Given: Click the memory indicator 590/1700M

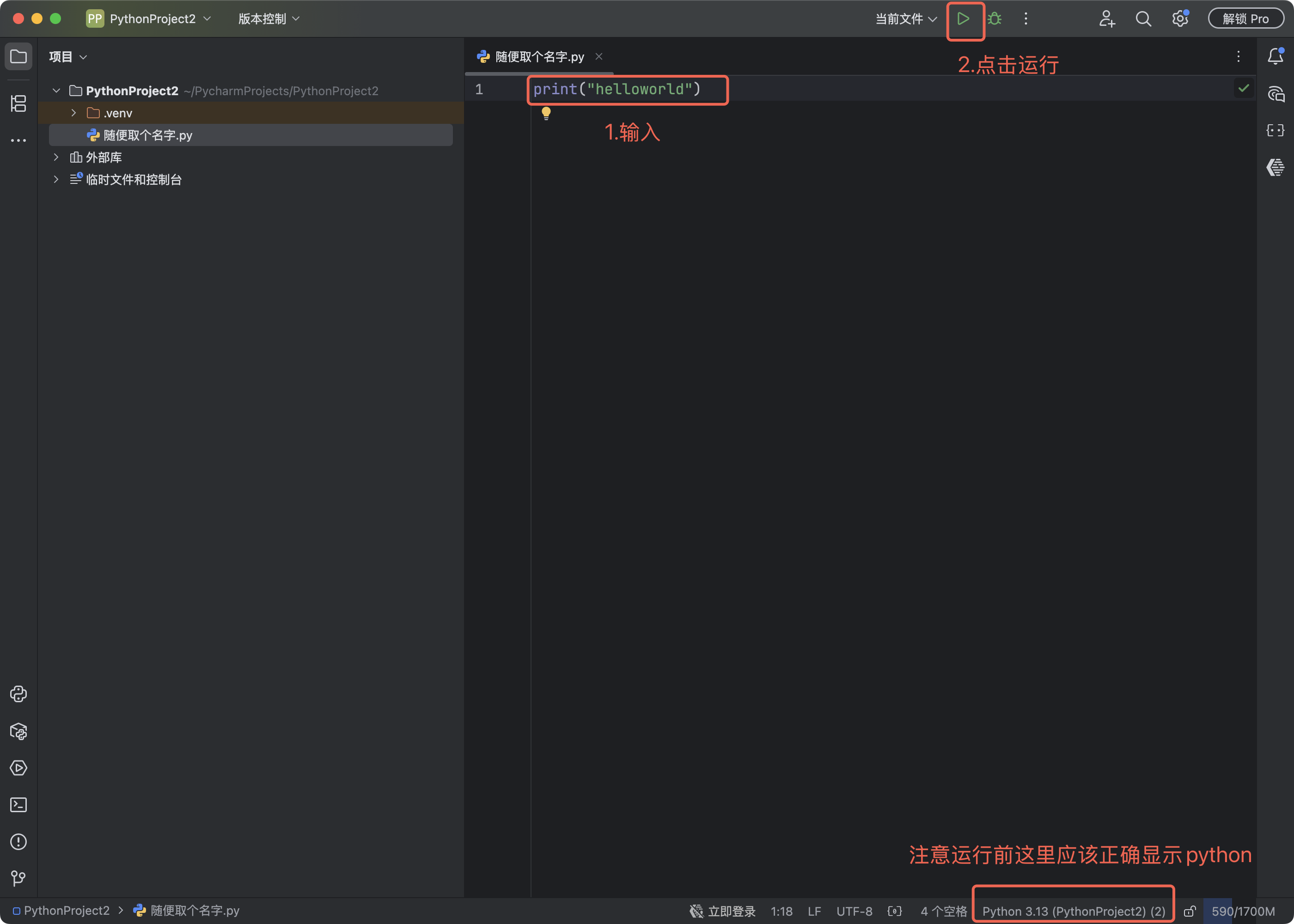Looking at the screenshot, I should (x=1243, y=911).
